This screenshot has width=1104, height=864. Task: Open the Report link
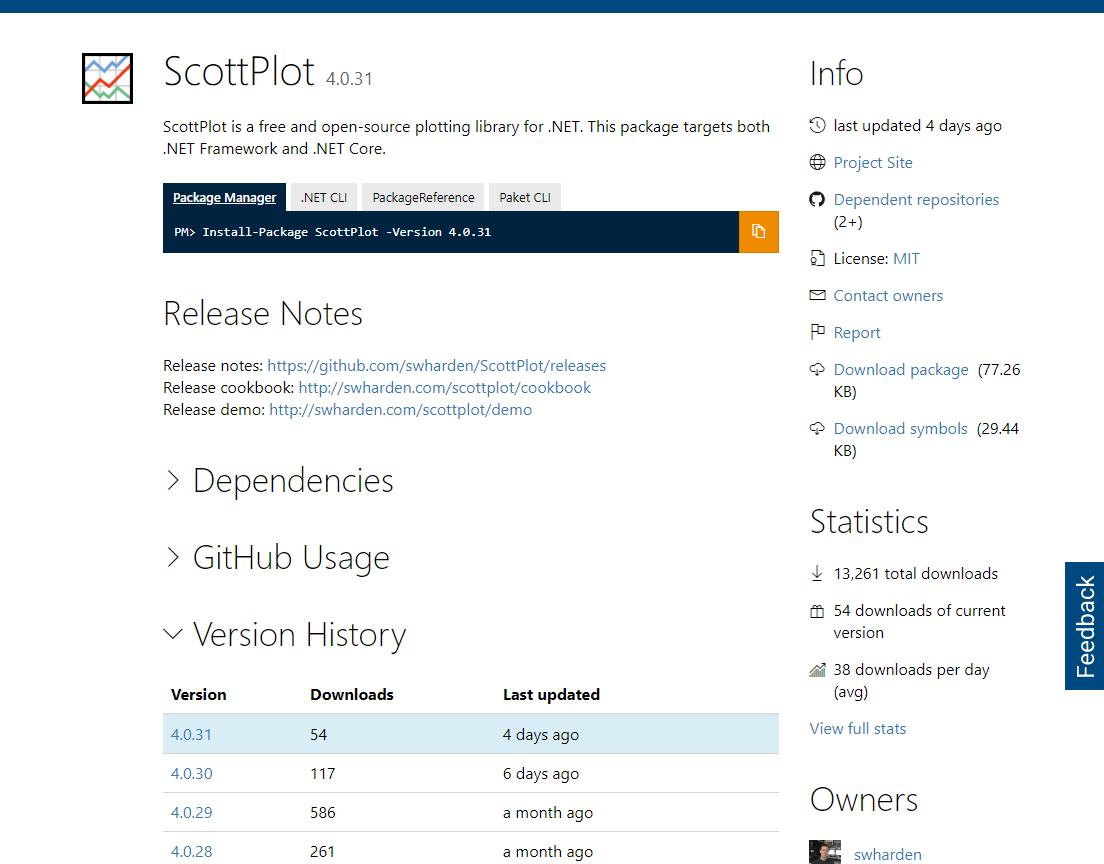click(857, 332)
